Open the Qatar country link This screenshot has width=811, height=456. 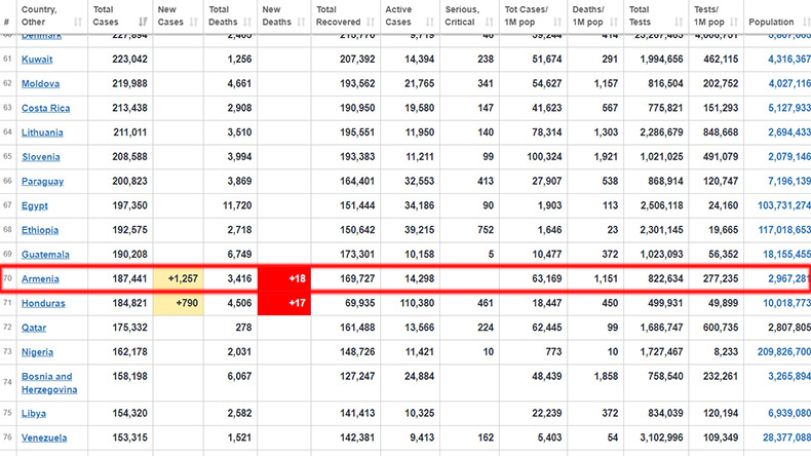[x=34, y=328]
